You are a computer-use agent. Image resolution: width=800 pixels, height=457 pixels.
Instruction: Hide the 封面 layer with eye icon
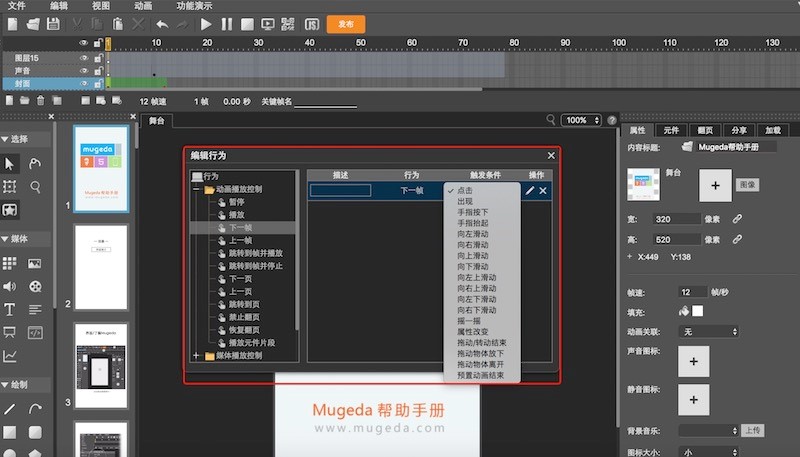pos(84,83)
